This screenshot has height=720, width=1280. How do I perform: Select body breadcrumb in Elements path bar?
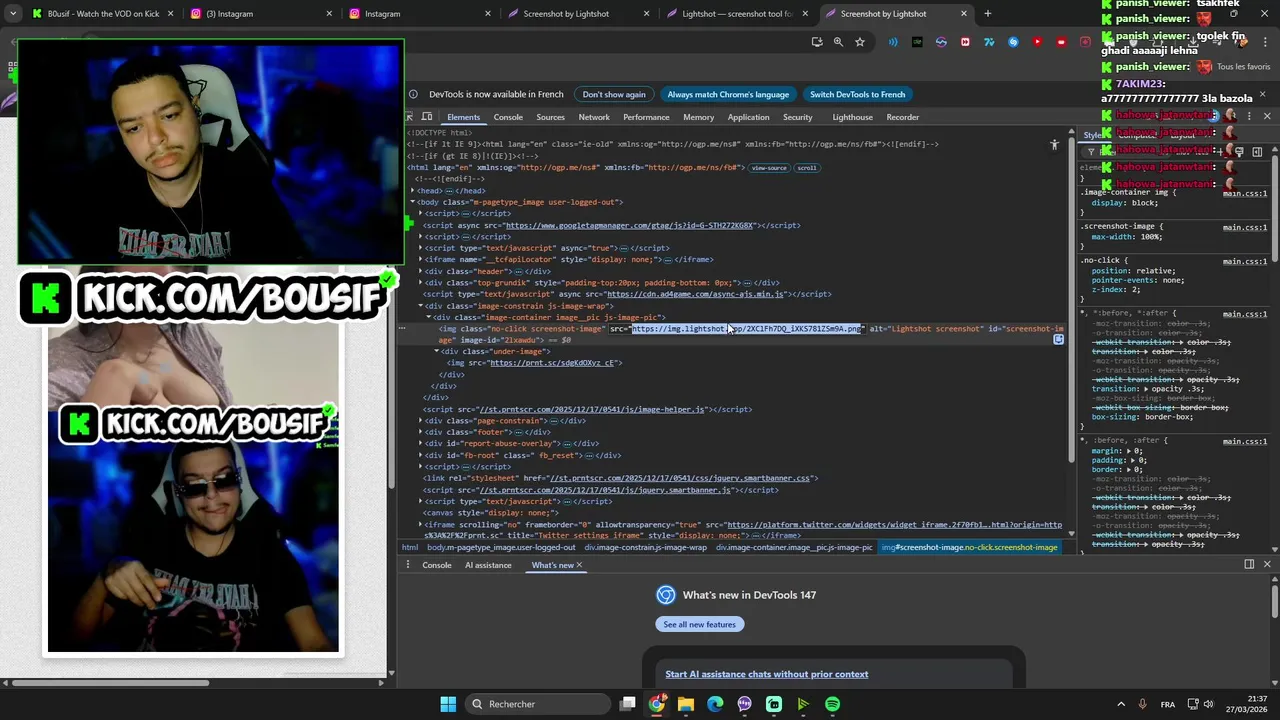[x=501, y=547]
